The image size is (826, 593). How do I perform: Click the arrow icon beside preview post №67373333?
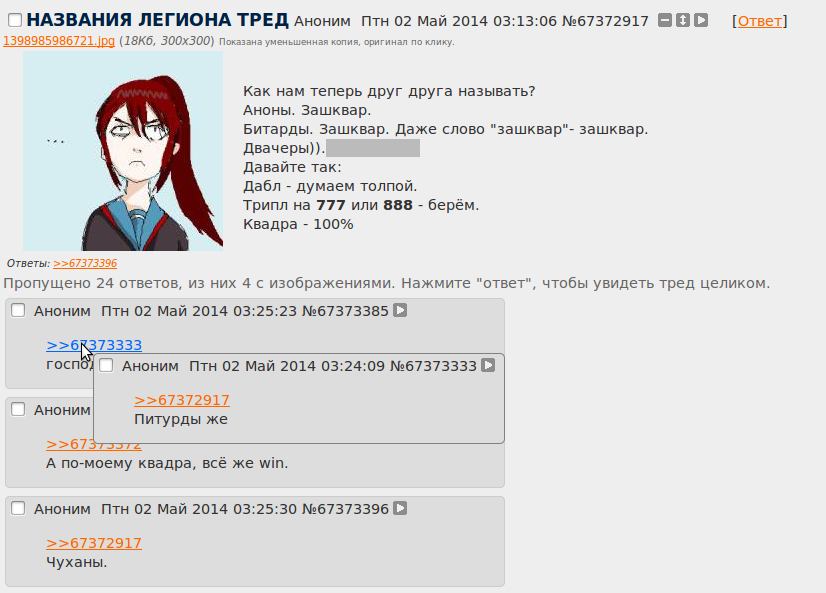pyautogui.click(x=488, y=365)
